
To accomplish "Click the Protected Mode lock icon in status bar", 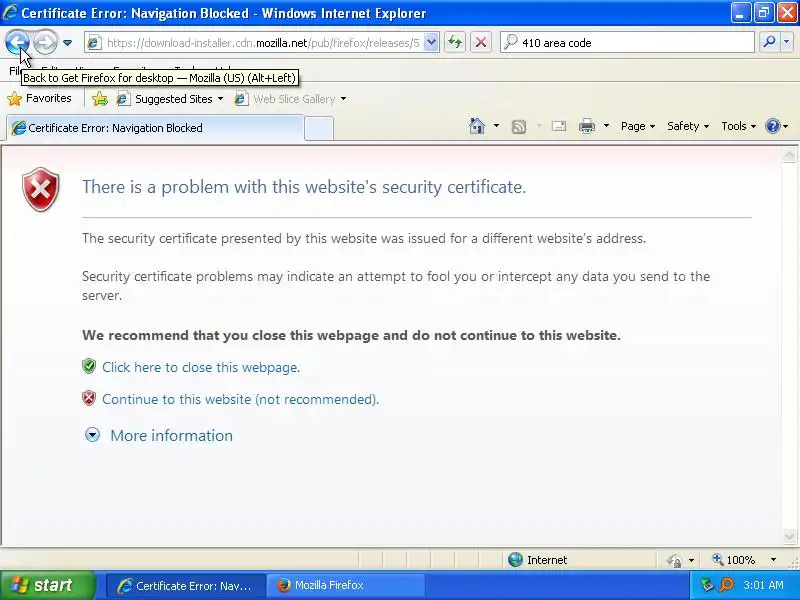I will (x=674, y=560).
